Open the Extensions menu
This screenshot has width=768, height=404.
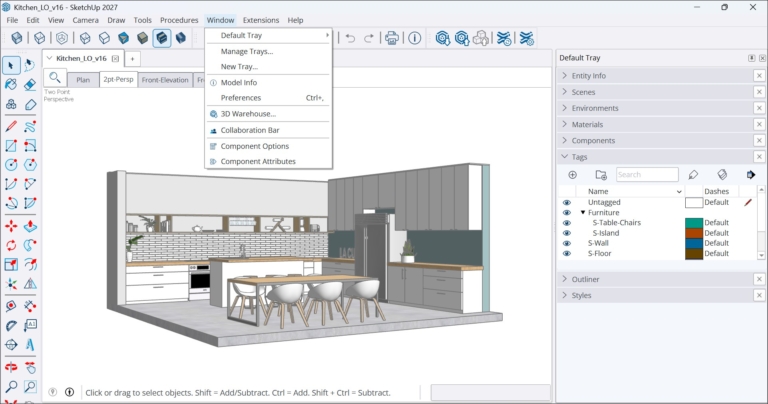point(261,20)
